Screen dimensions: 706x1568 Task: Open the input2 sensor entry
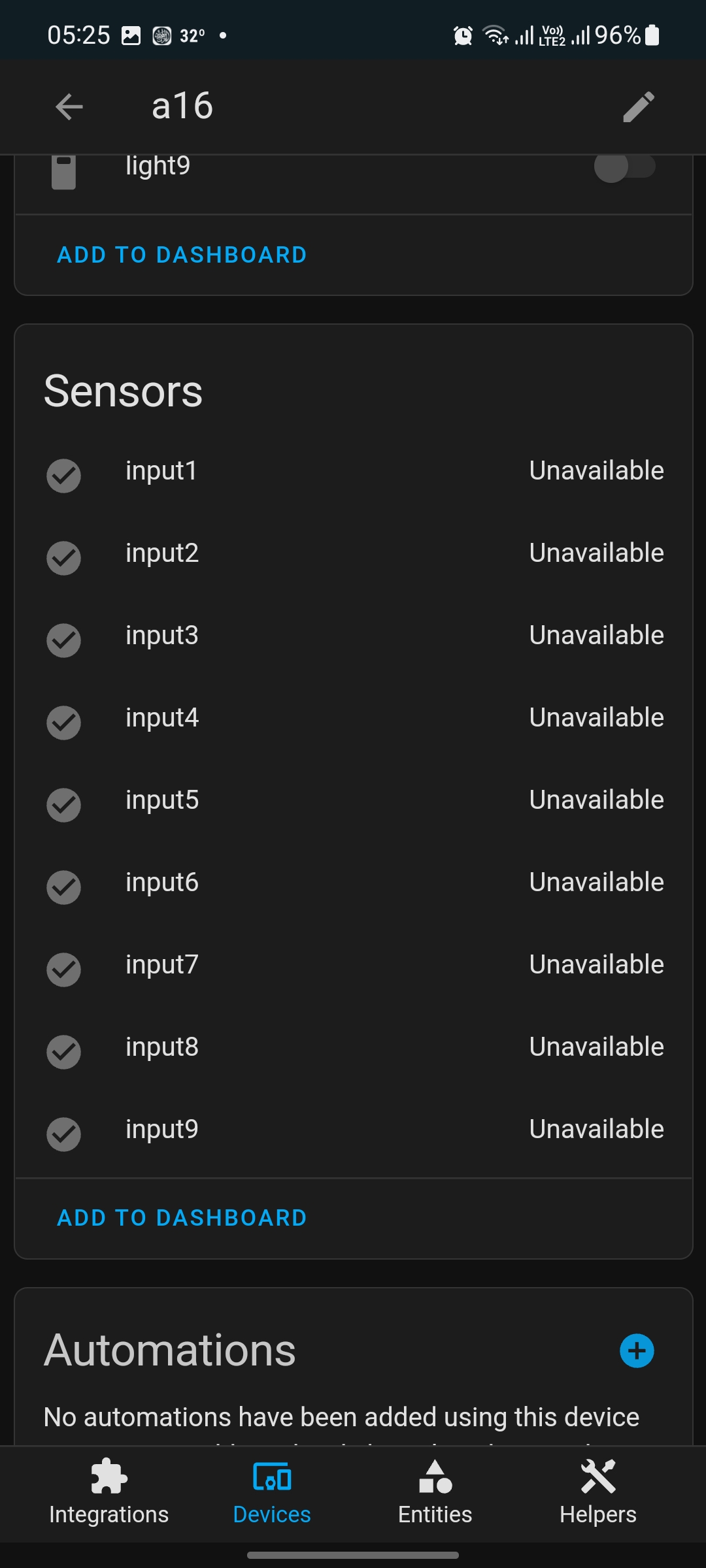162,553
